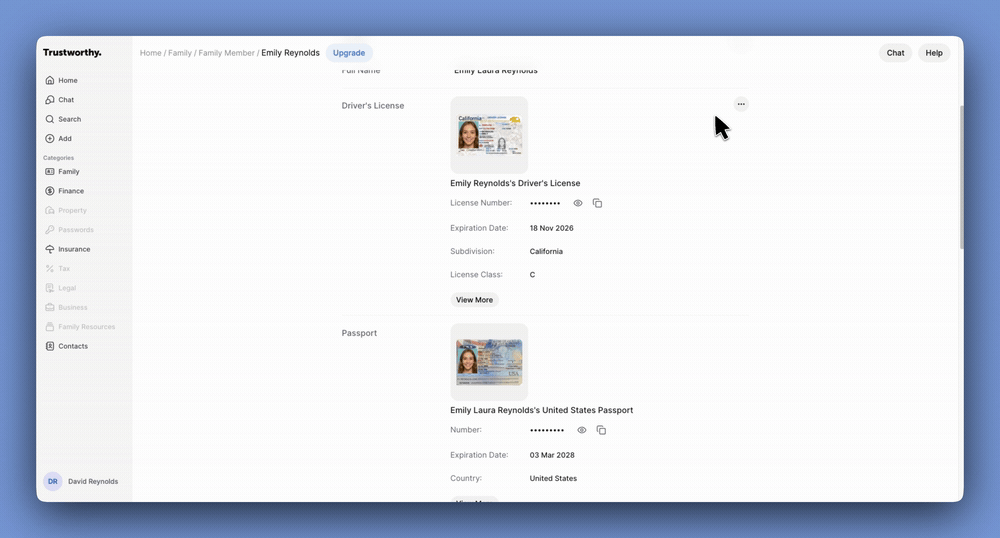Select the Insurance umbrella icon
Image resolution: width=1000 pixels, height=538 pixels.
pos(50,249)
